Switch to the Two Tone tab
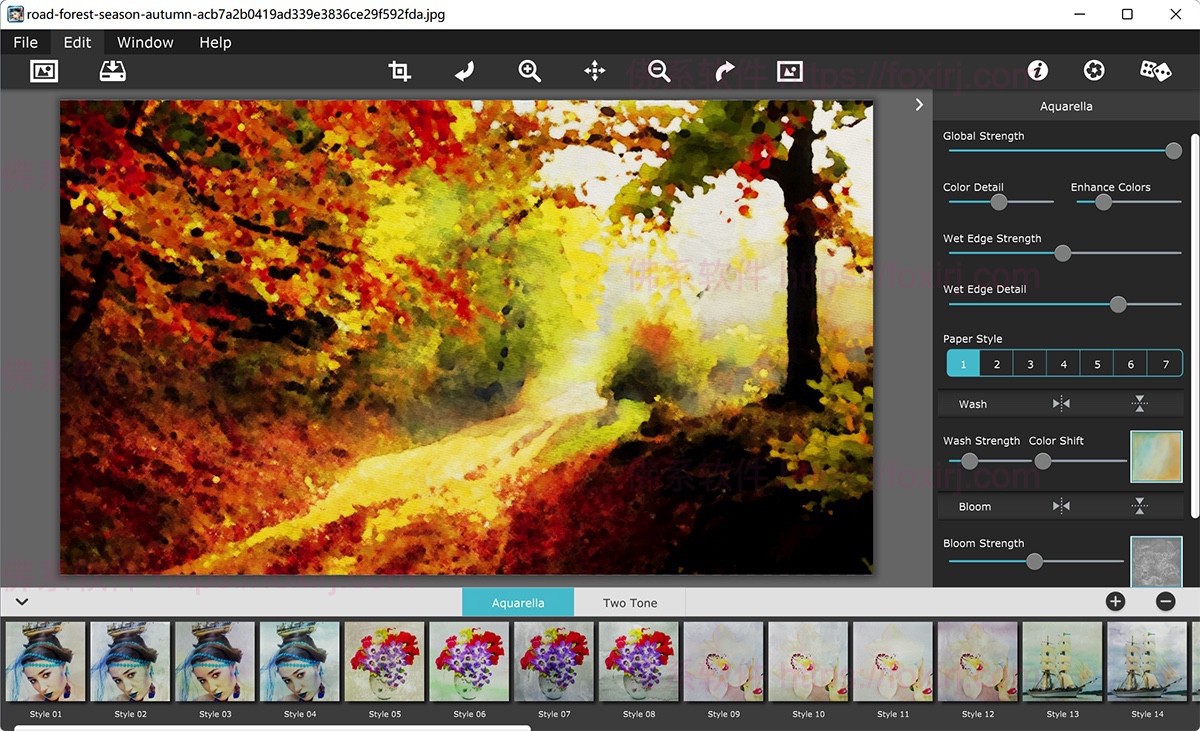Image resolution: width=1200 pixels, height=731 pixels. click(629, 602)
